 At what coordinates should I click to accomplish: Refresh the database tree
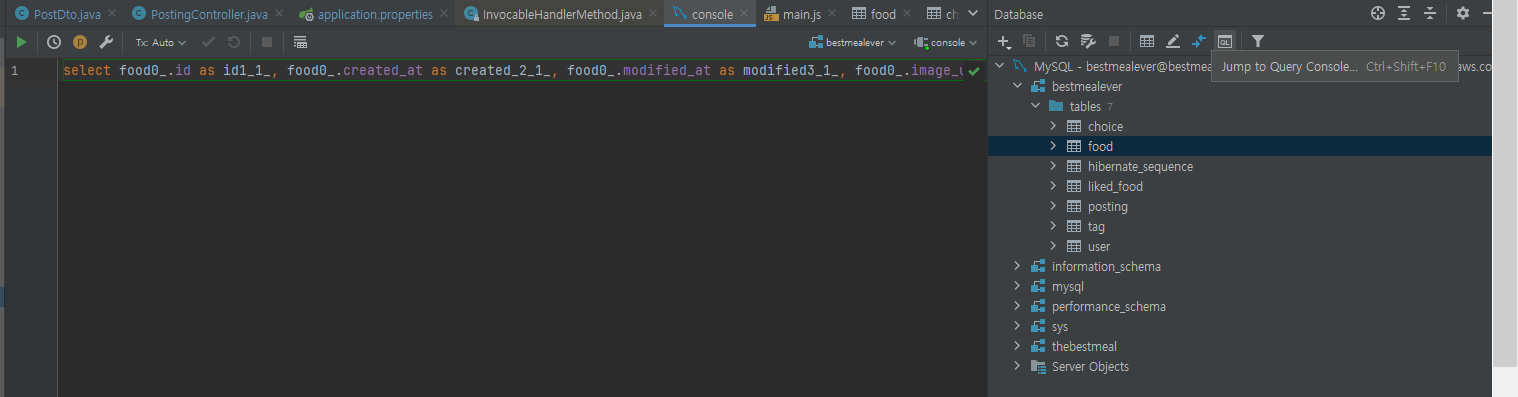1062,41
